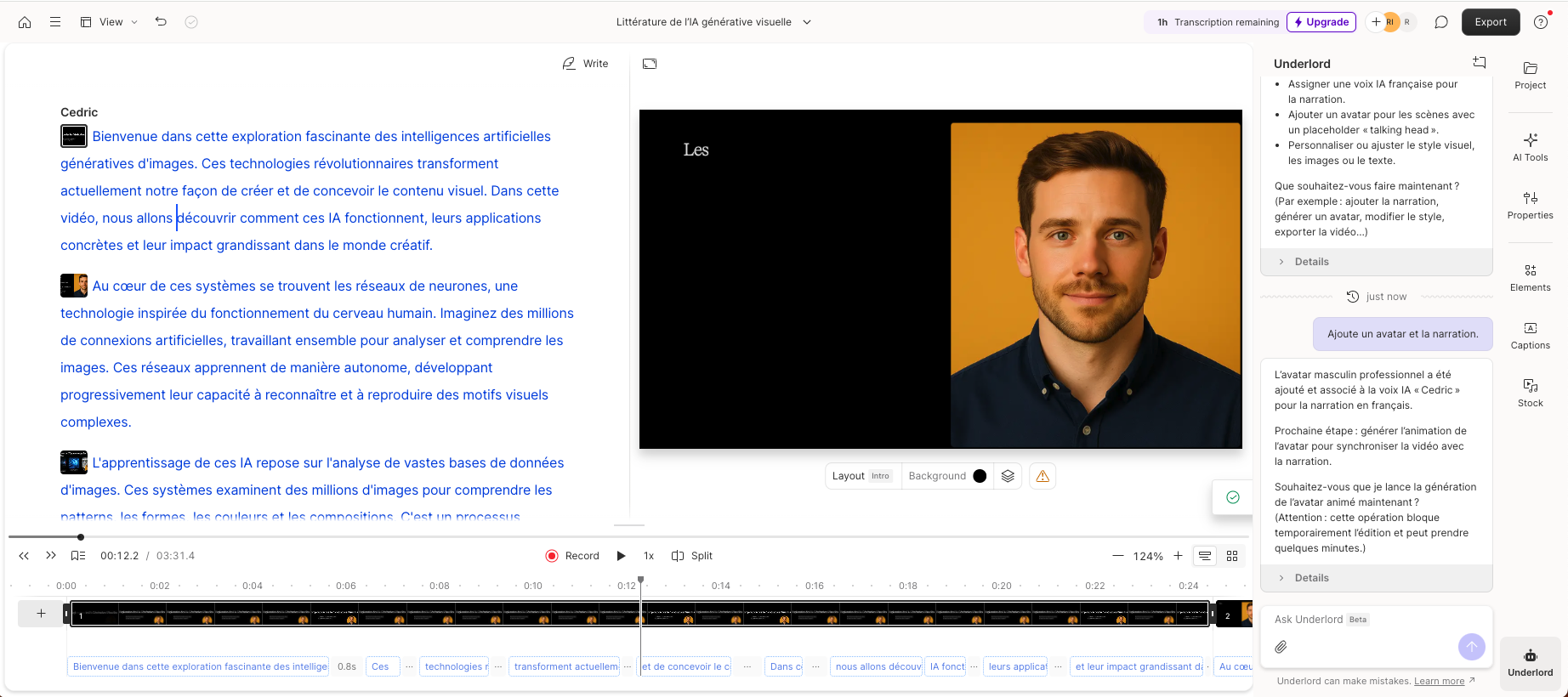Open the Captions panel
1568x697 pixels.
[x=1530, y=335]
